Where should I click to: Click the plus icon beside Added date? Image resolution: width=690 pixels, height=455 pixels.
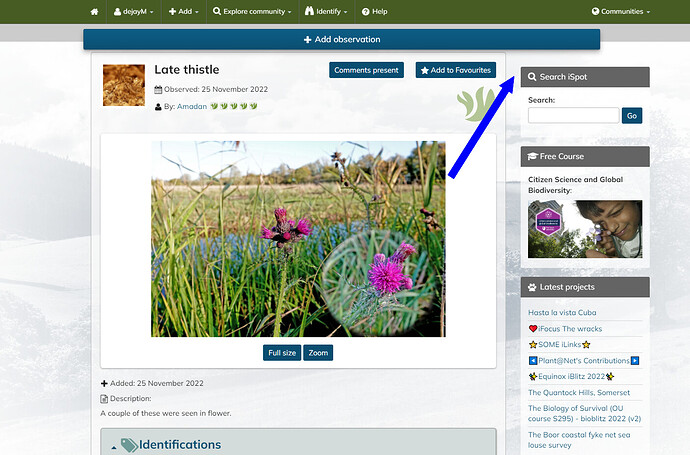[104, 384]
